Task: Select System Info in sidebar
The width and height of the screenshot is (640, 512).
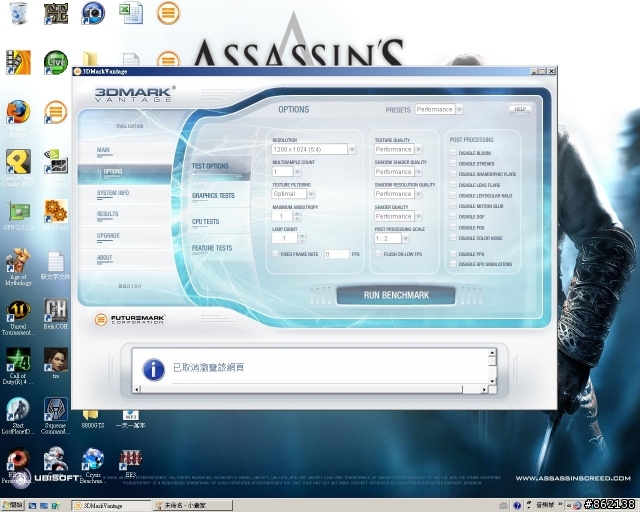Action: [x=113, y=193]
